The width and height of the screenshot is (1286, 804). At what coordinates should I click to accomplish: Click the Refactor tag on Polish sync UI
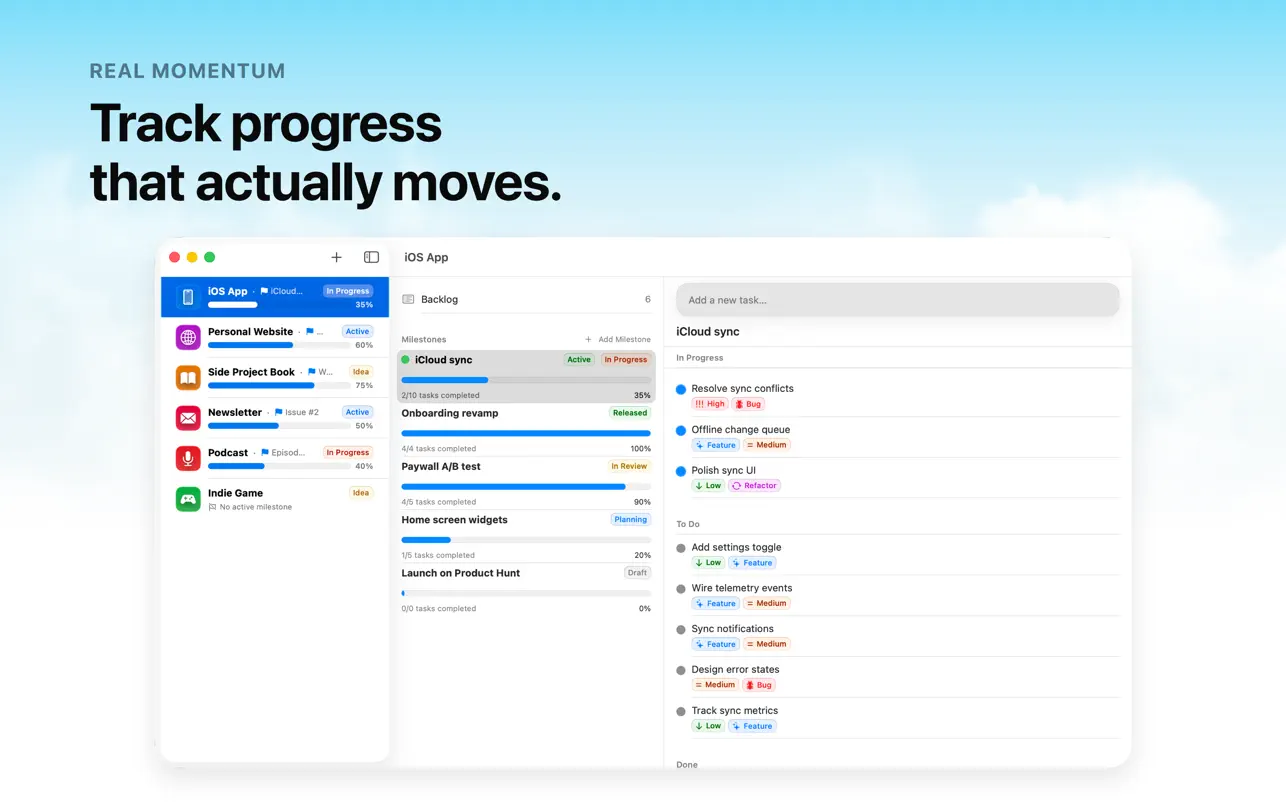[754, 485]
